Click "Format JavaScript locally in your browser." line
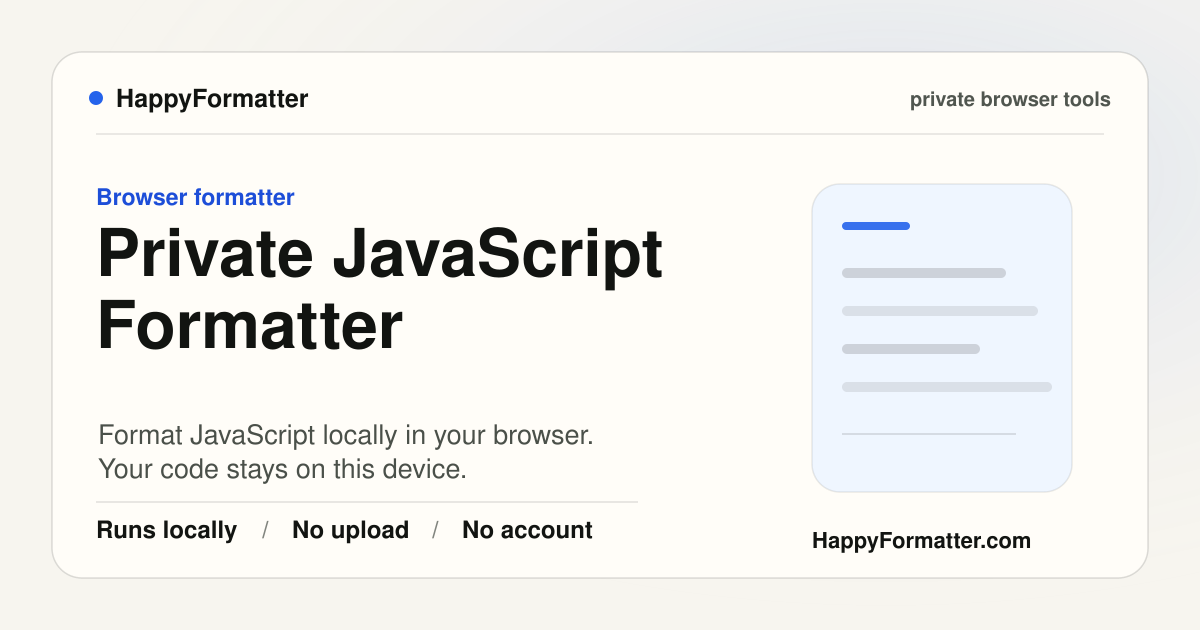 [346, 436]
